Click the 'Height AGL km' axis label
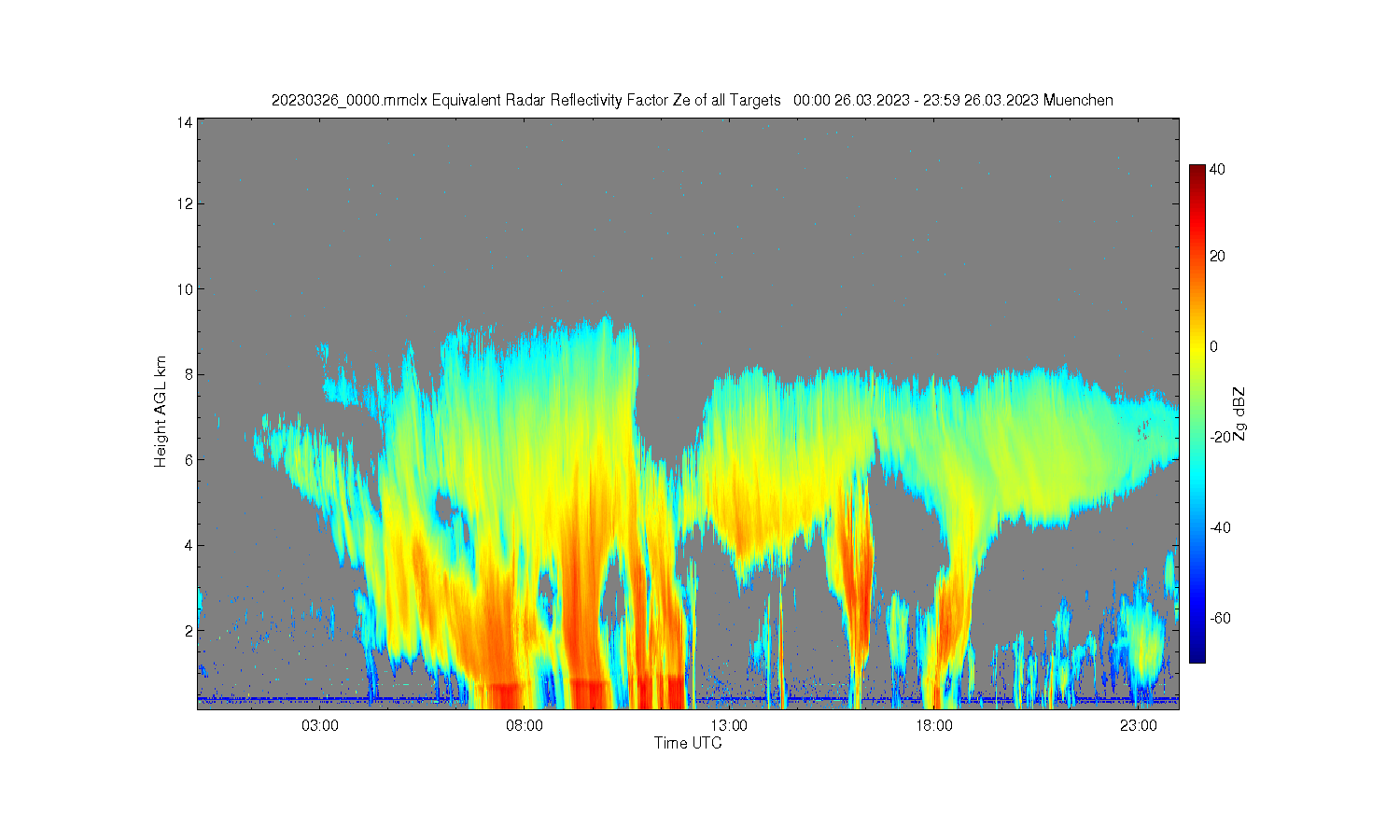1400x840 pixels. [x=161, y=412]
